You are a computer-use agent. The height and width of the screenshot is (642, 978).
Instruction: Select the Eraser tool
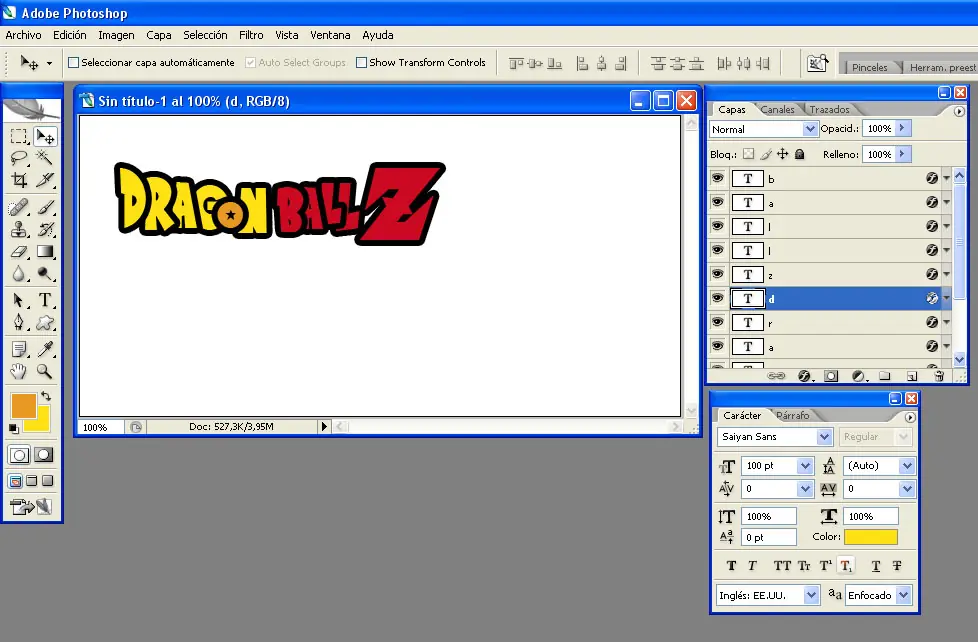[x=19, y=251]
